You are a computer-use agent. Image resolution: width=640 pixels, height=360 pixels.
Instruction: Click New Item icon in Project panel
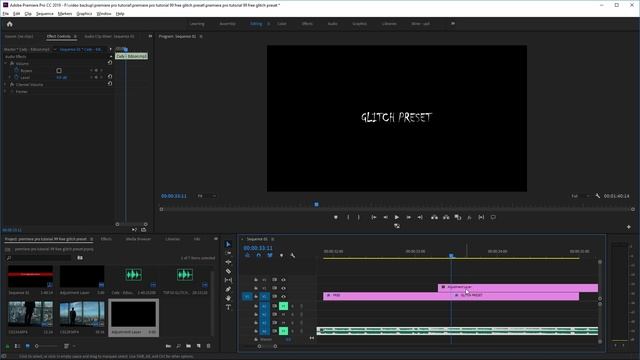(198, 346)
